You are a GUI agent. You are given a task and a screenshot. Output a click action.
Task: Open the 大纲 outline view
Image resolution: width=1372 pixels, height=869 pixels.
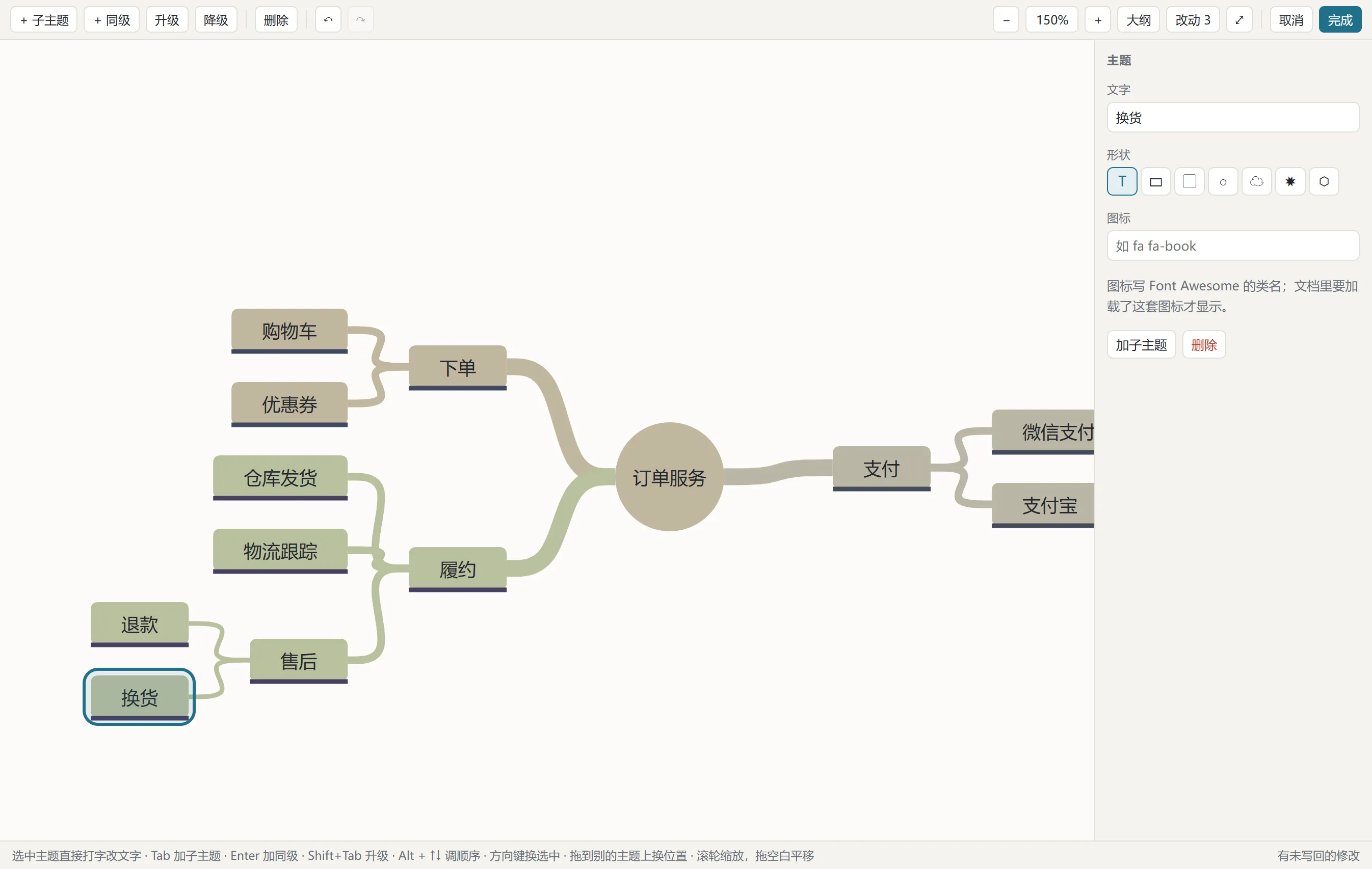point(1139,20)
